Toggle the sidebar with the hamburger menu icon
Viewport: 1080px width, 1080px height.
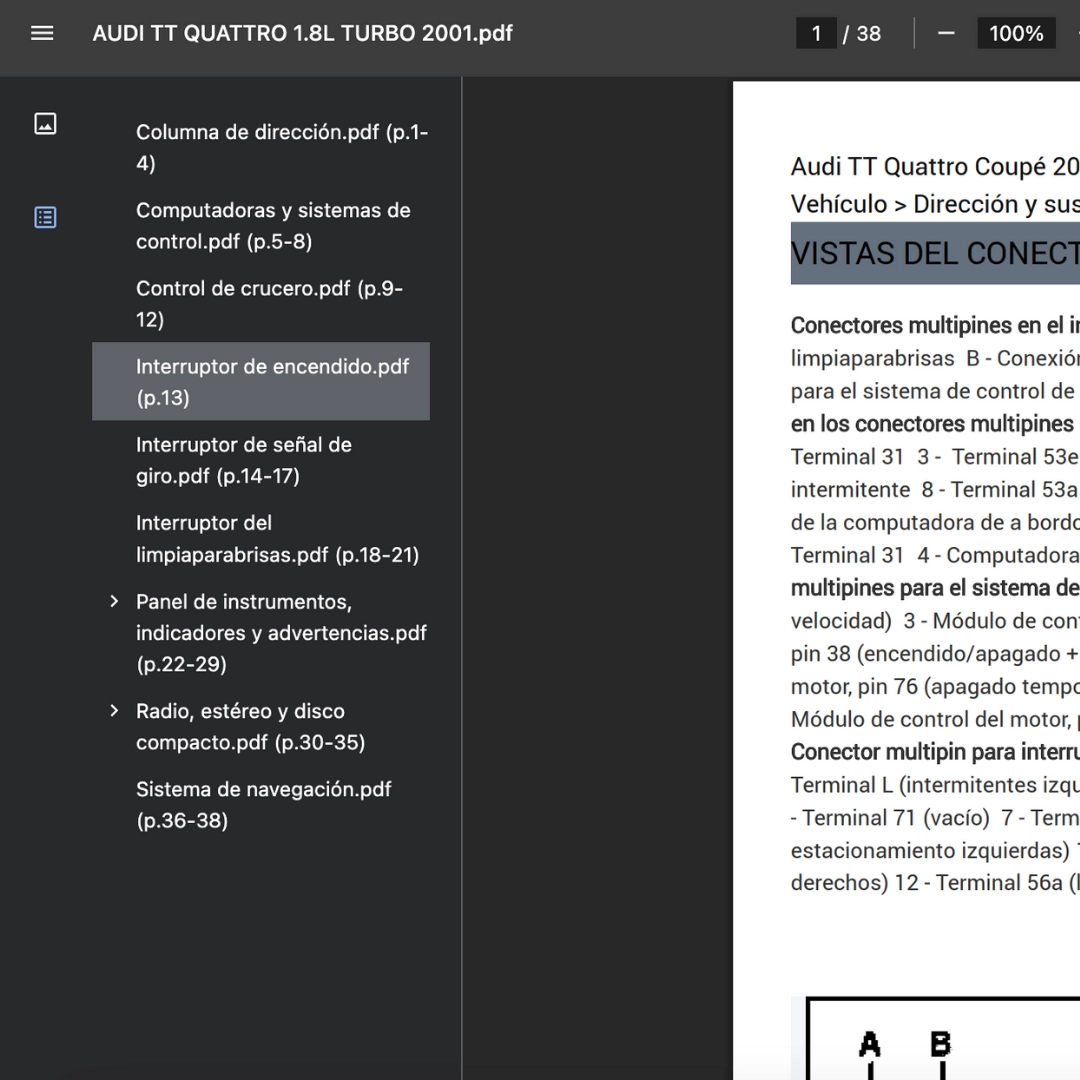pos(42,33)
